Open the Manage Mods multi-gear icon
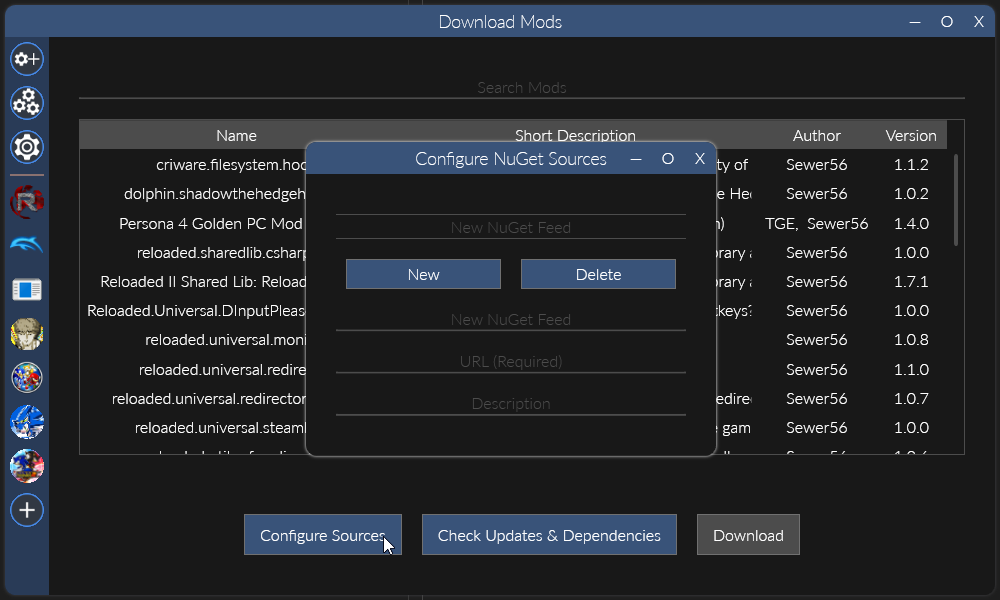1000x600 pixels. pyautogui.click(x=27, y=103)
